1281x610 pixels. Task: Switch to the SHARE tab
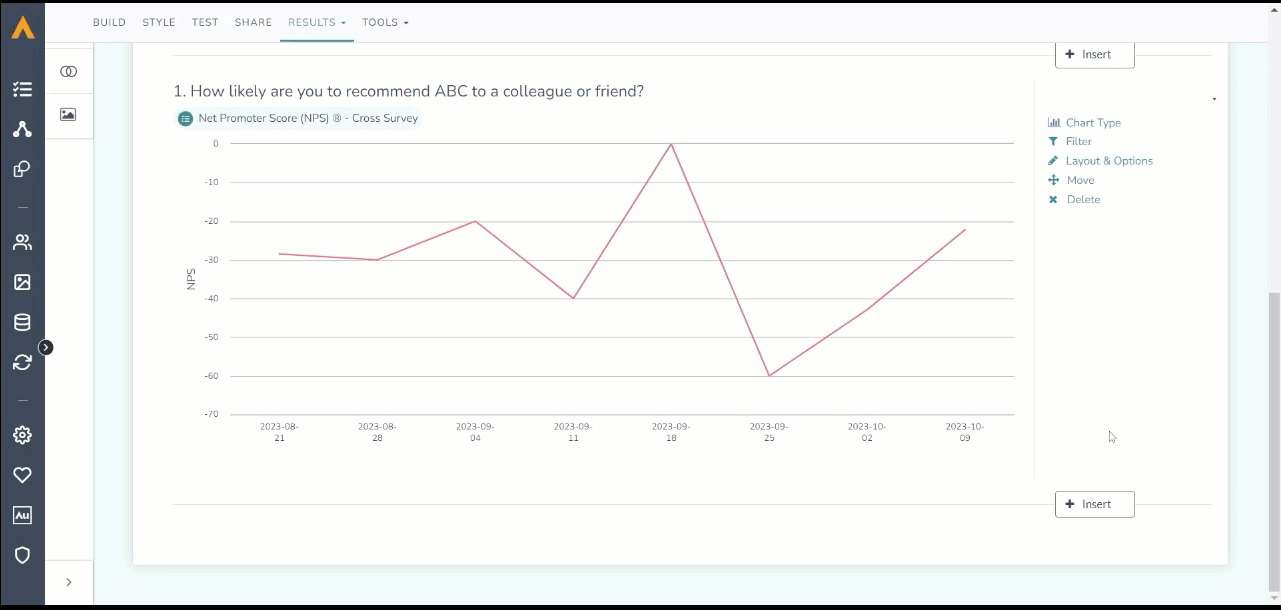[253, 22]
